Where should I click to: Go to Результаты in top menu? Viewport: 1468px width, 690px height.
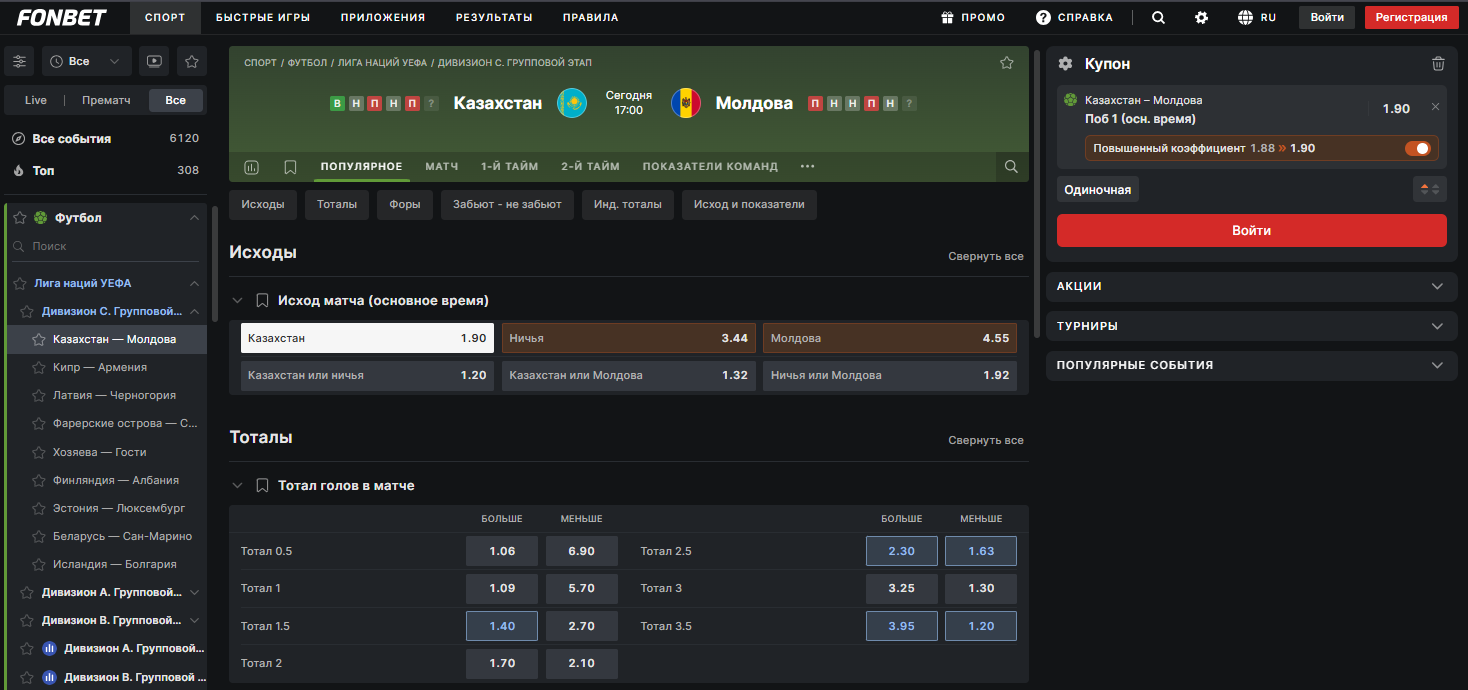[494, 17]
